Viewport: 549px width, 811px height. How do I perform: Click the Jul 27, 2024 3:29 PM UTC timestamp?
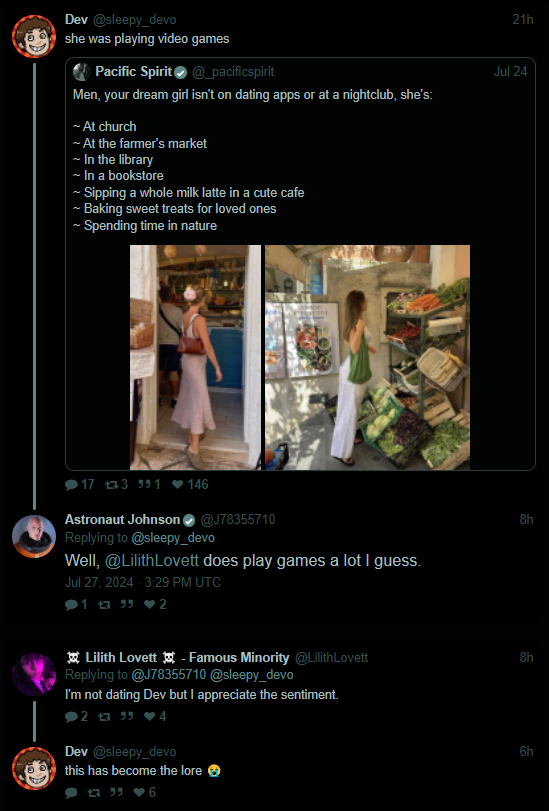143,582
